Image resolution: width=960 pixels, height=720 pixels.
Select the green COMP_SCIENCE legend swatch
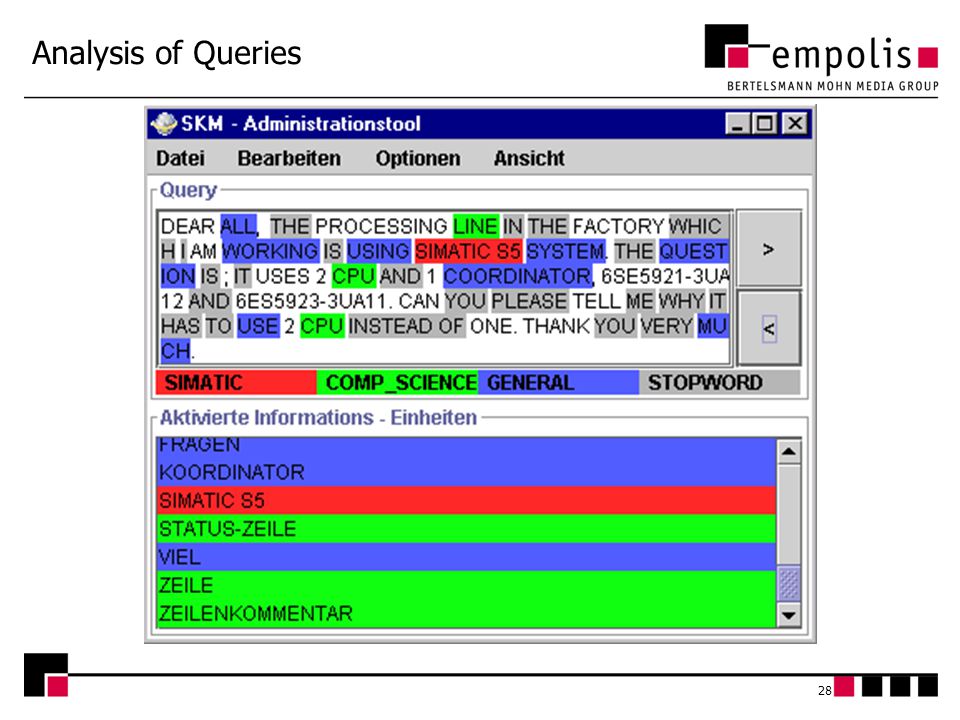click(x=397, y=383)
